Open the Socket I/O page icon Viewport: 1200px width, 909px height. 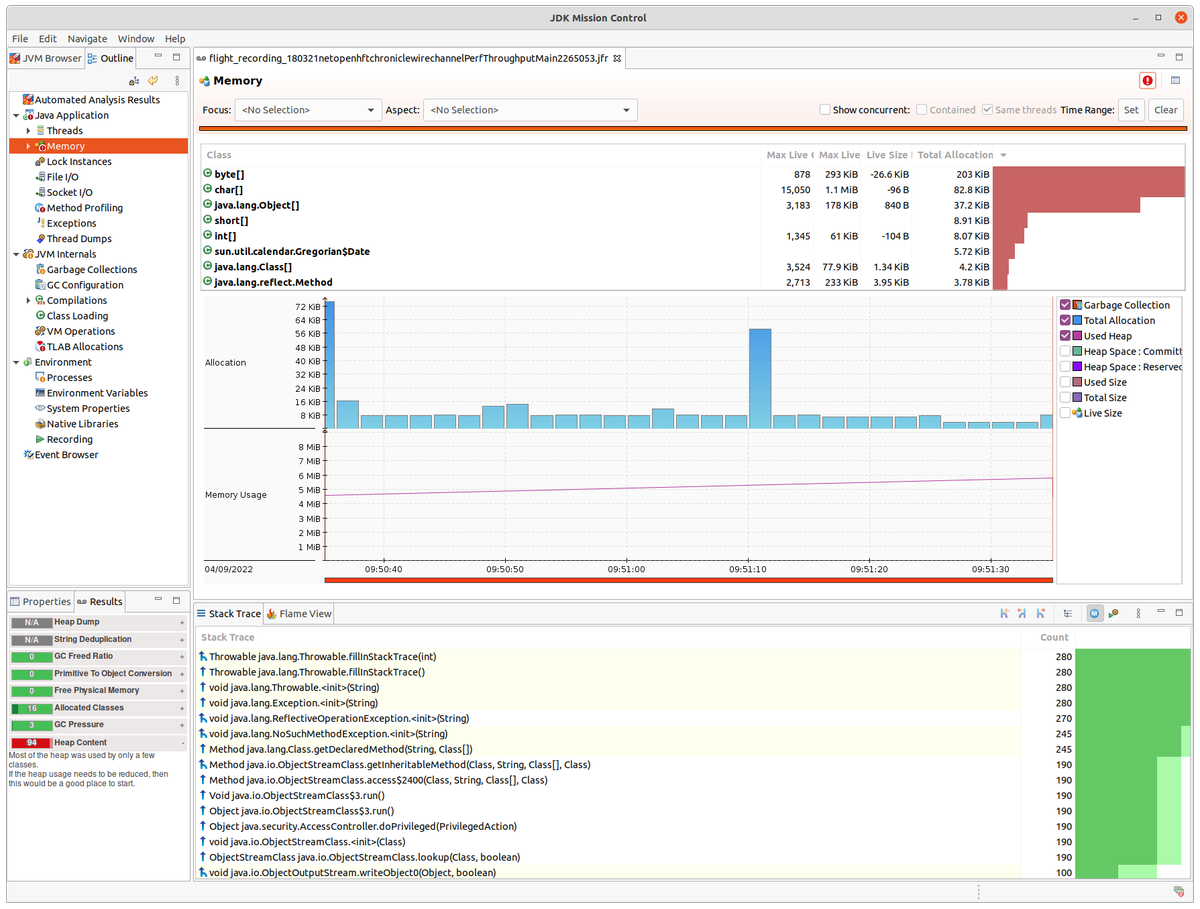[x=40, y=193]
